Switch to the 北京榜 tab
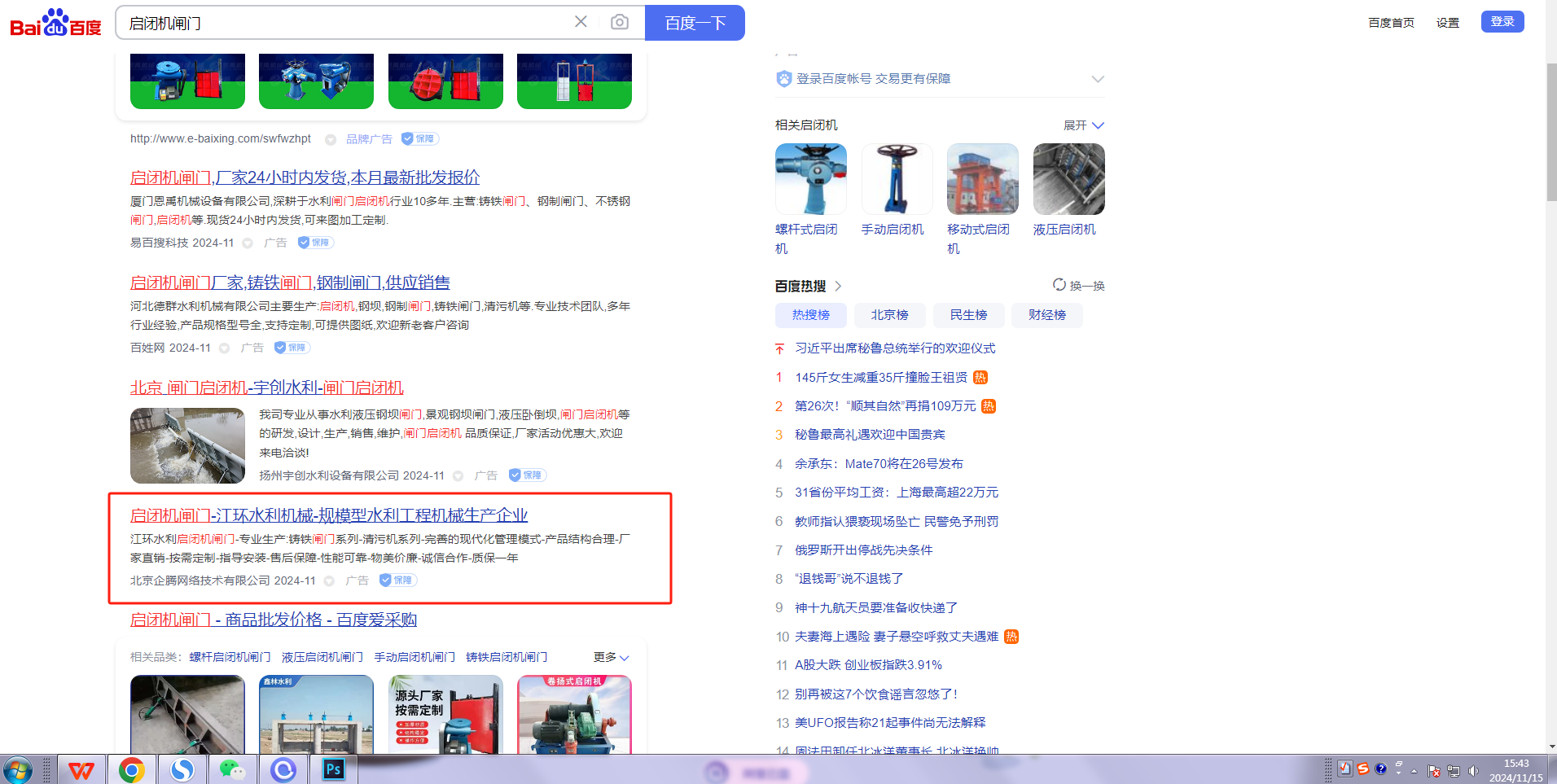 (889, 315)
